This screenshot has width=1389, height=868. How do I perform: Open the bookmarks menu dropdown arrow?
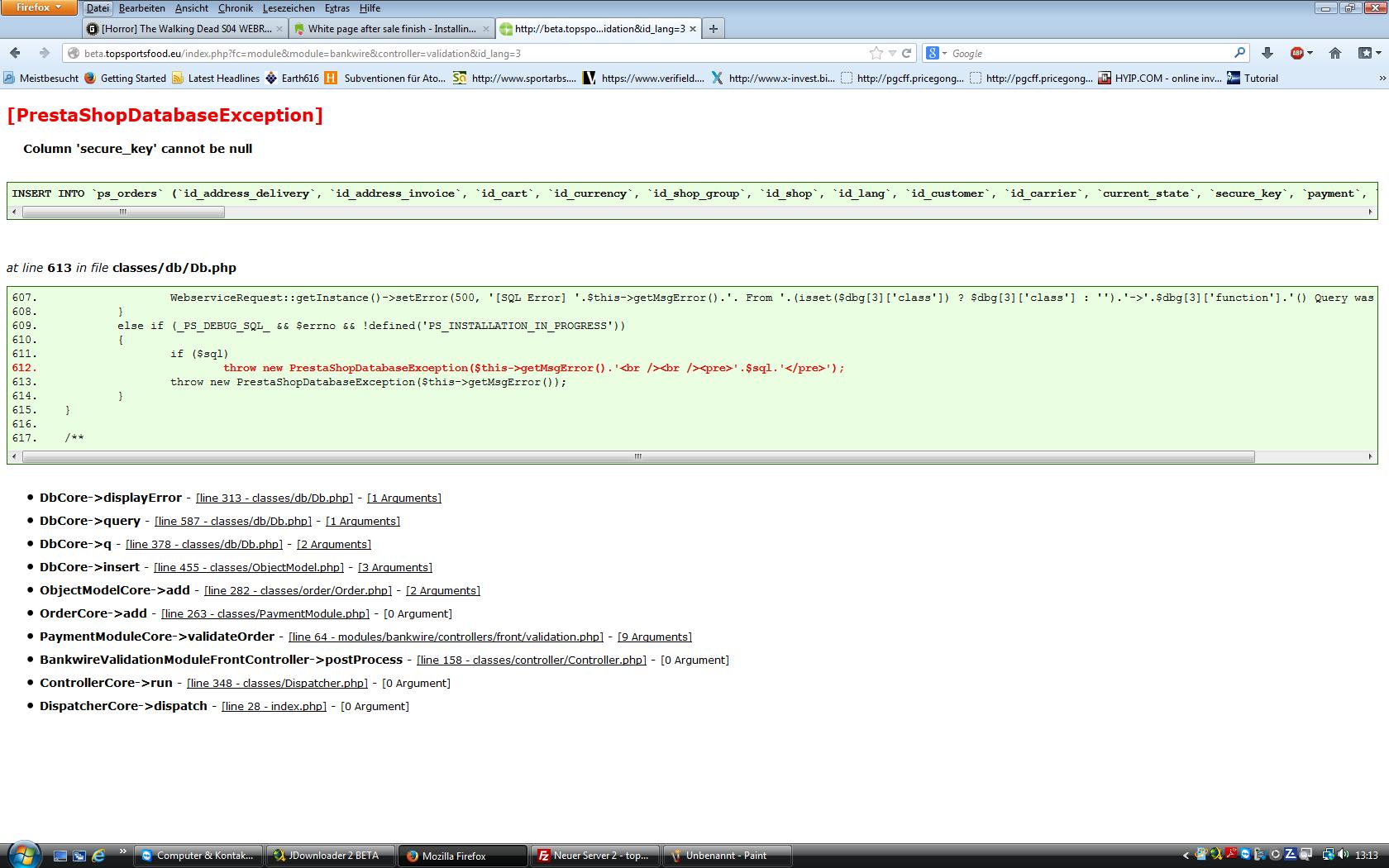pyautogui.click(x=1377, y=53)
